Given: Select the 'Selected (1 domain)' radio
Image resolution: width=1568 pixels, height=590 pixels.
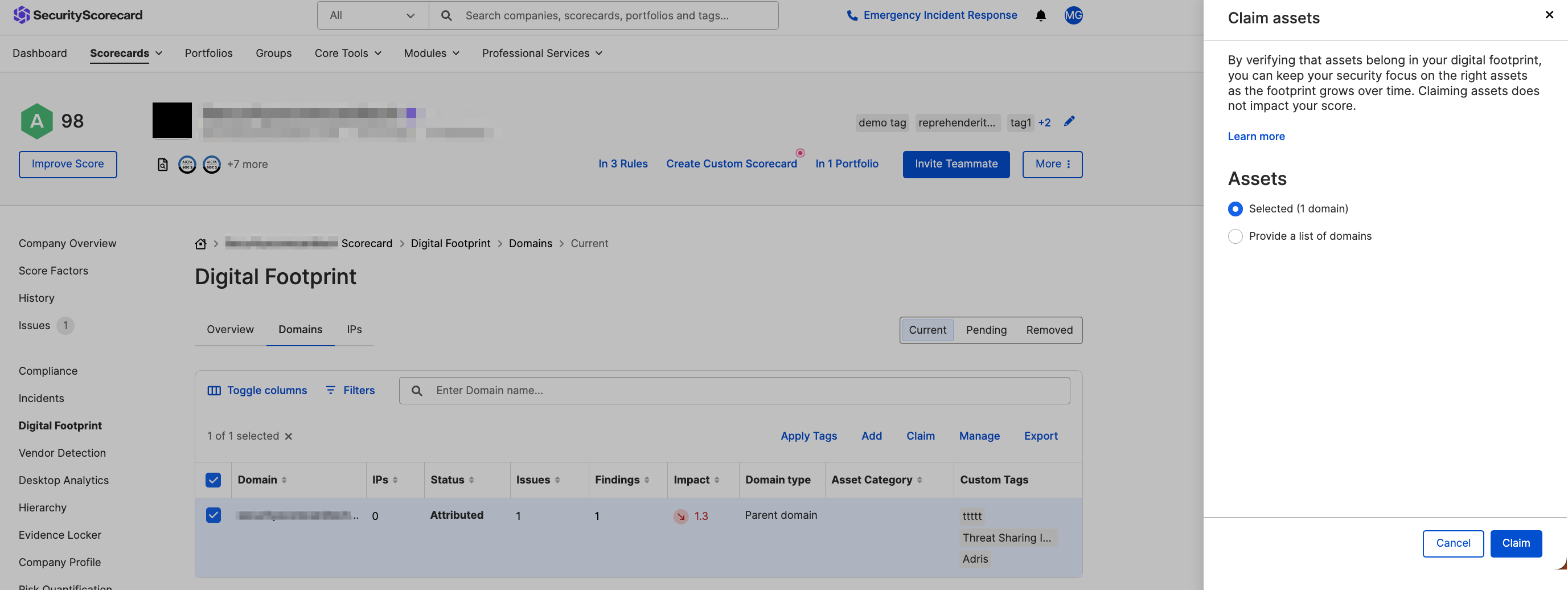Looking at the screenshot, I should 1235,209.
